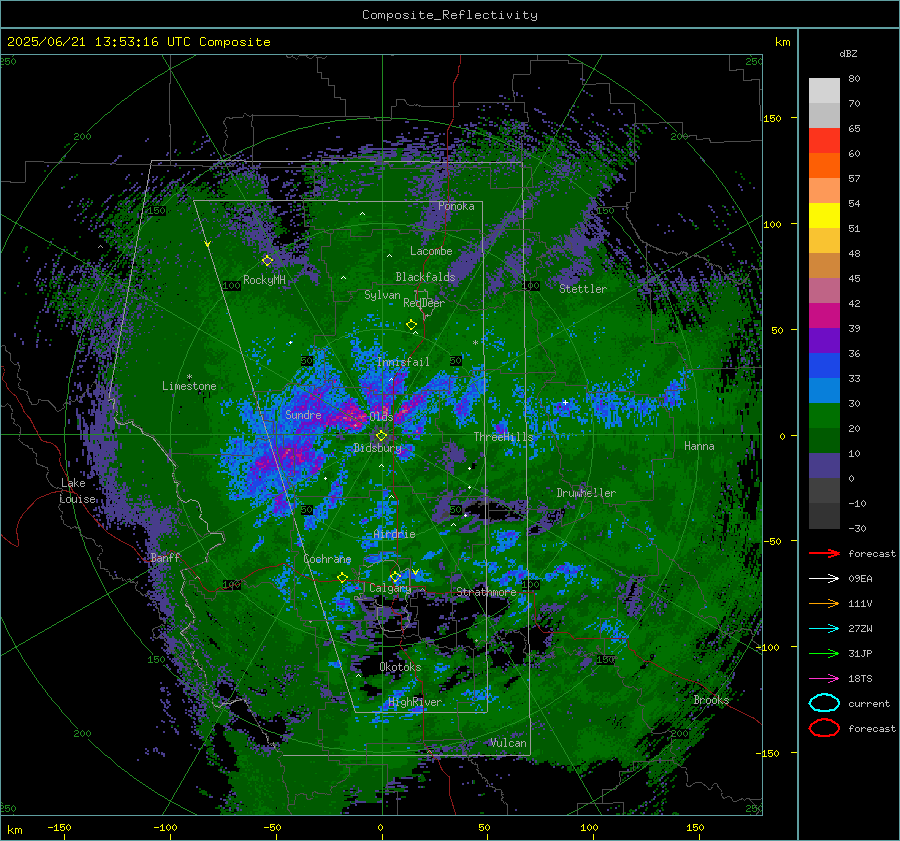Click the Blackfalds city label
The image size is (900, 841).
tap(425, 277)
